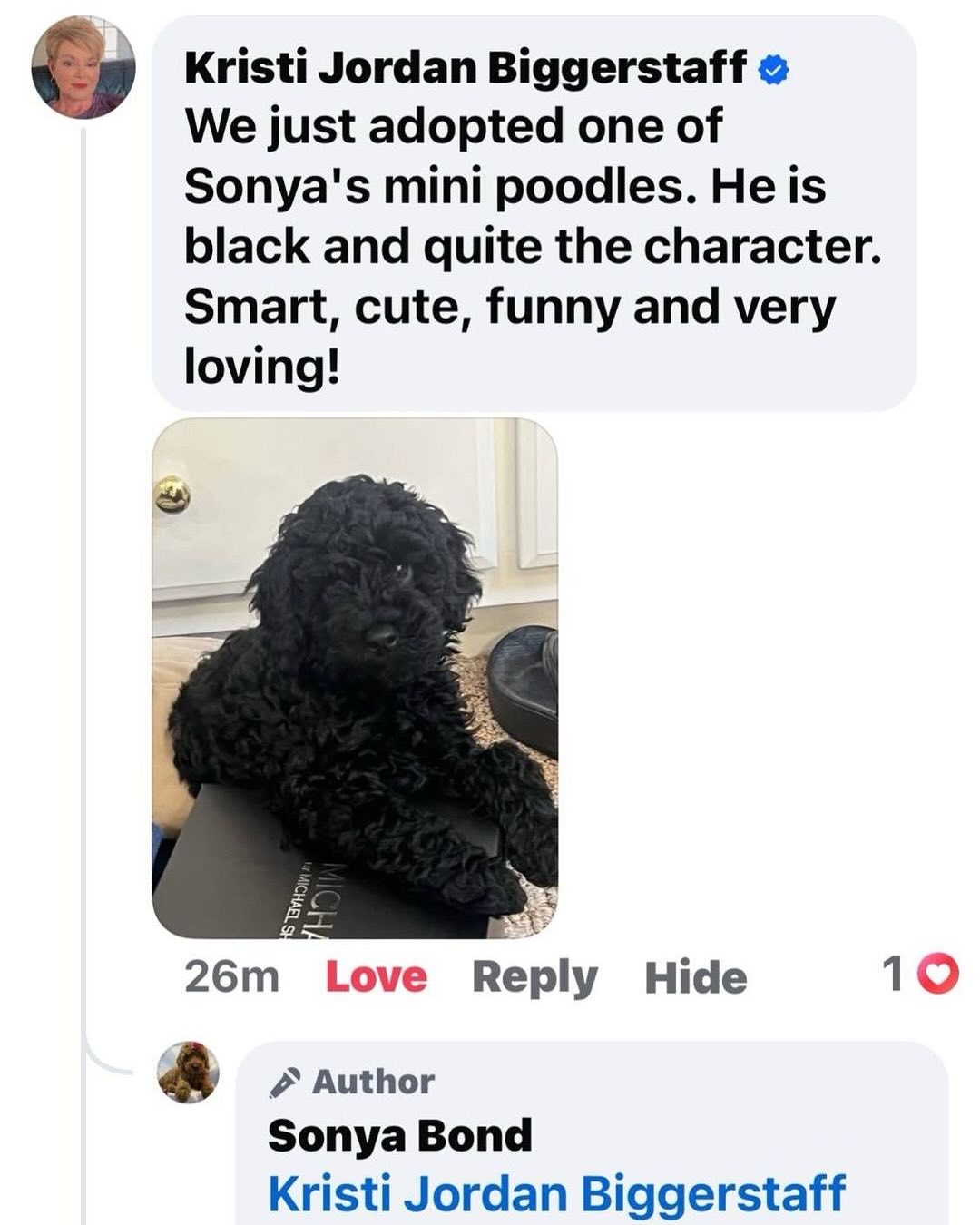The image size is (980, 1225).
Task: Select Sonya Bond's reply bubble
Action: point(592,1133)
